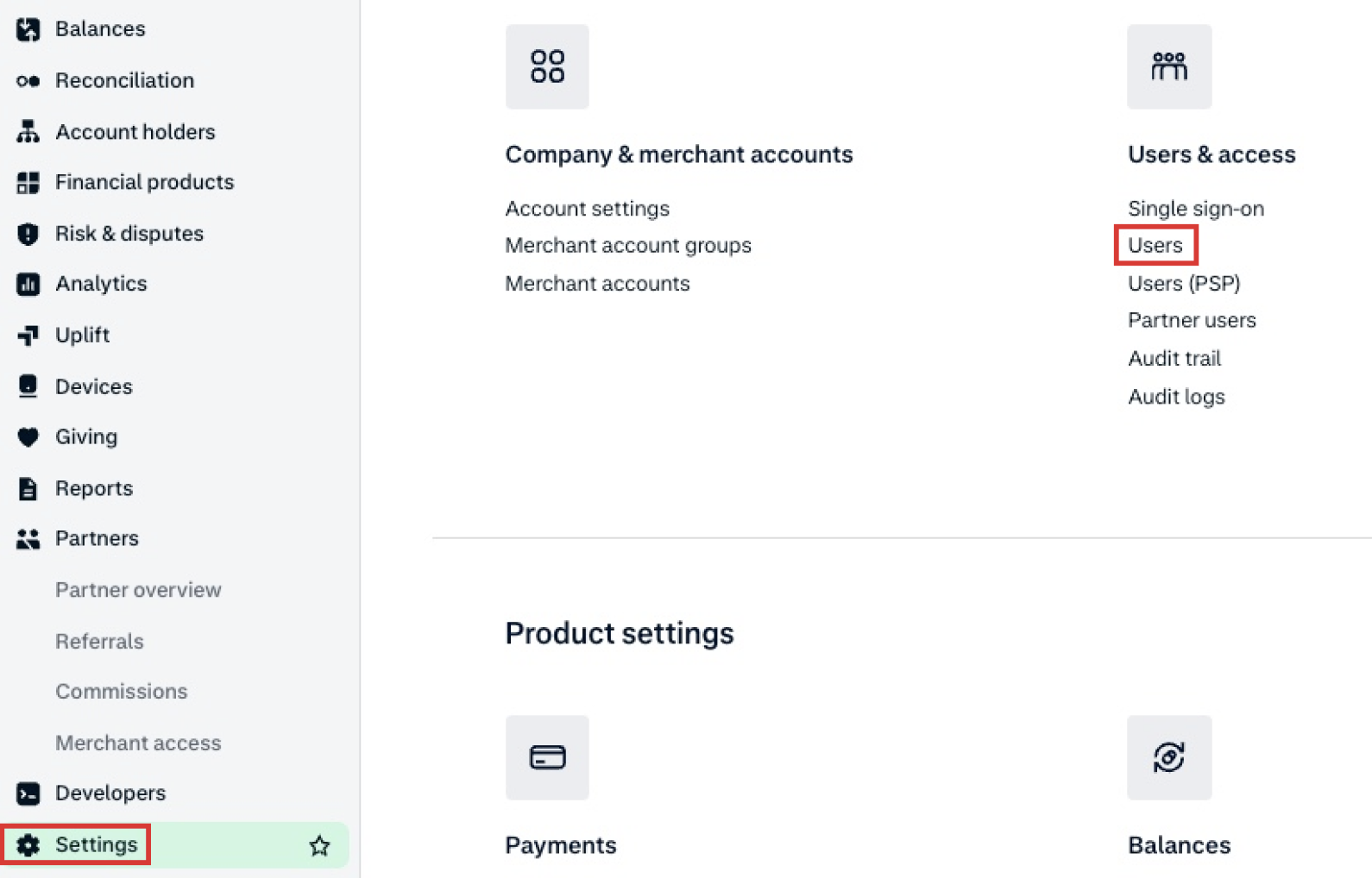This screenshot has height=878, width=1372.
Task: Click the Reconciliation sidebar icon
Action: [x=28, y=80]
